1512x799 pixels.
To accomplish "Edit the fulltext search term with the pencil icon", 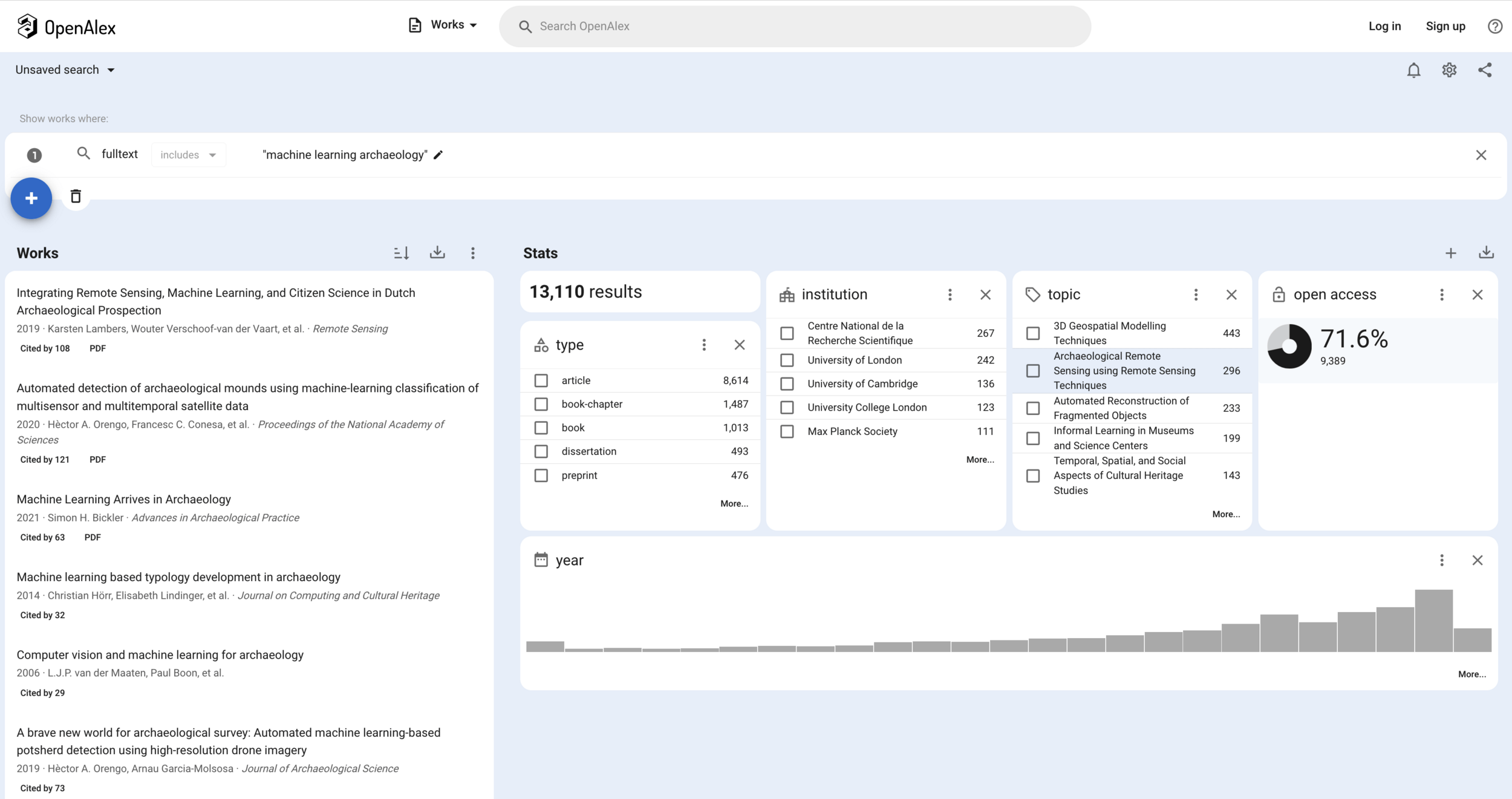I will (438, 155).
